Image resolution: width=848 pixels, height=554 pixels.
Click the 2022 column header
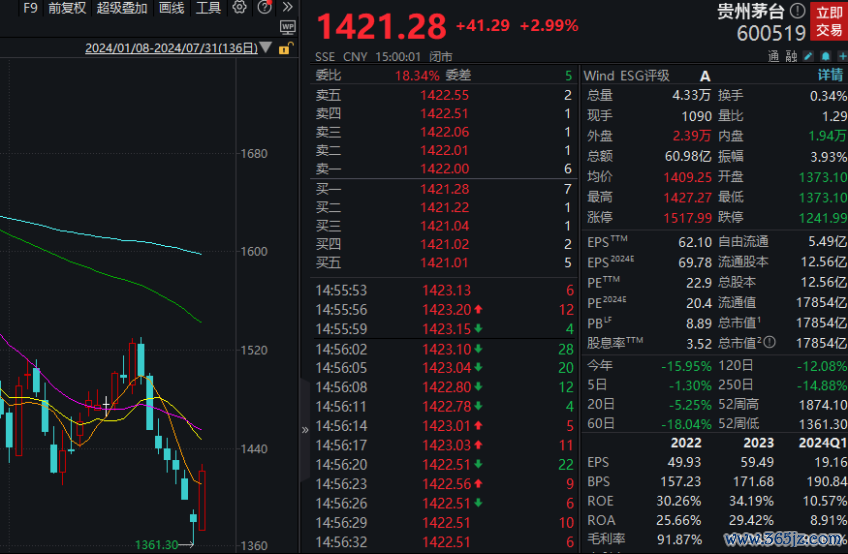pos(686,443)
